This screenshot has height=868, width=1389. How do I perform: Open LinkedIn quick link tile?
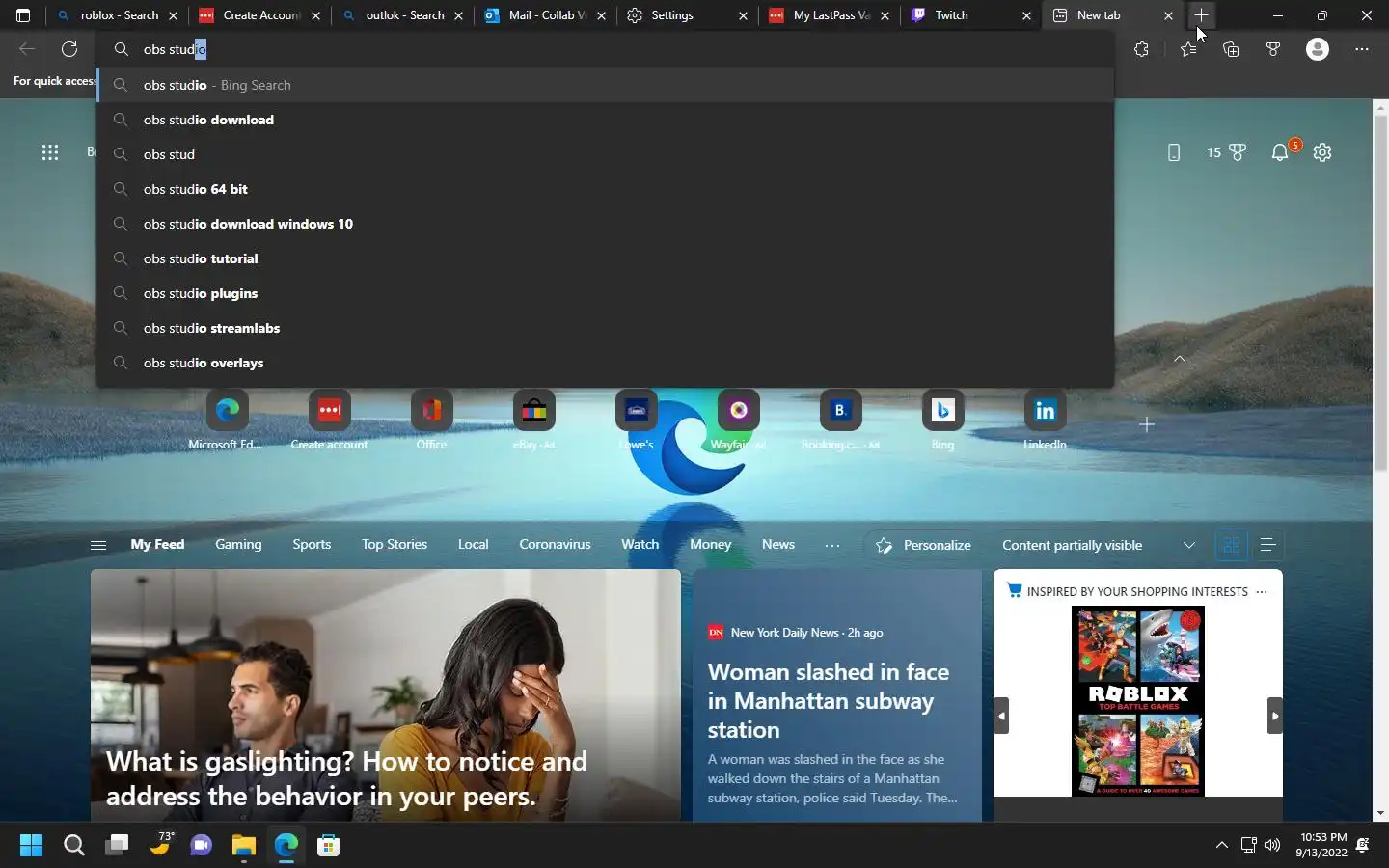(x=1045, y=420)
